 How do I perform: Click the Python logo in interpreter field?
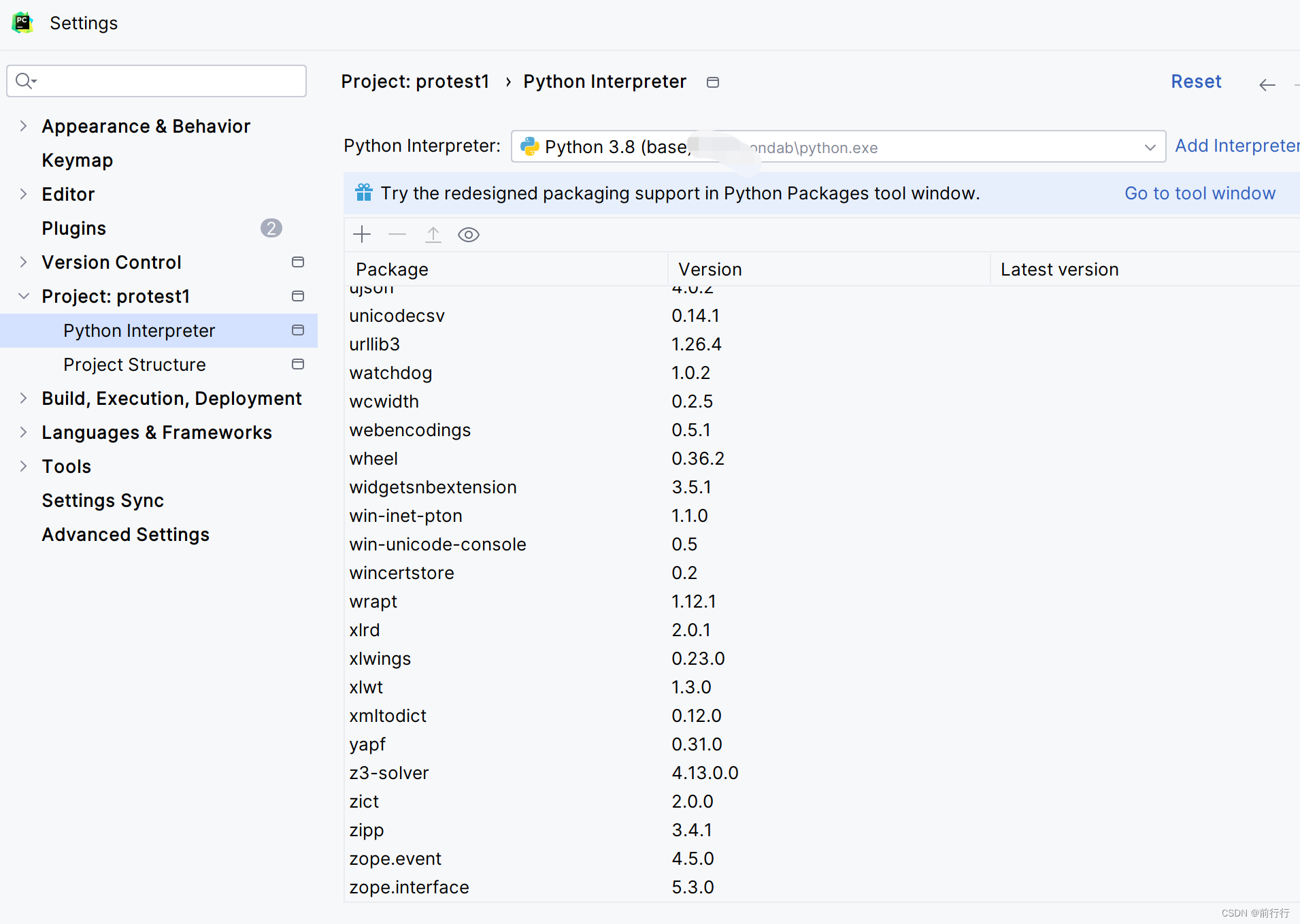click(x=530, y=146)
